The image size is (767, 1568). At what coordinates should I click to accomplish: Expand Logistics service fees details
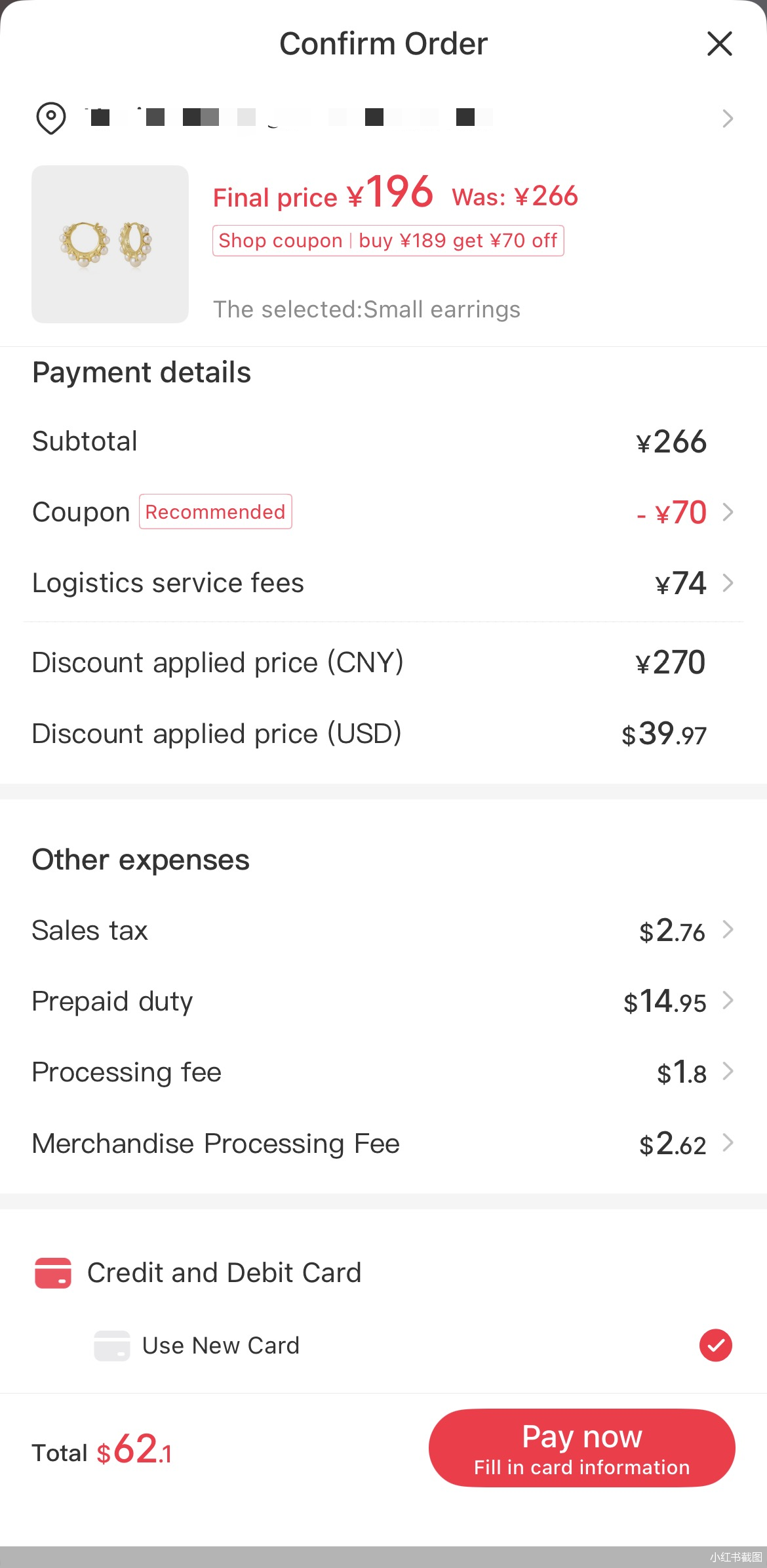727,583
